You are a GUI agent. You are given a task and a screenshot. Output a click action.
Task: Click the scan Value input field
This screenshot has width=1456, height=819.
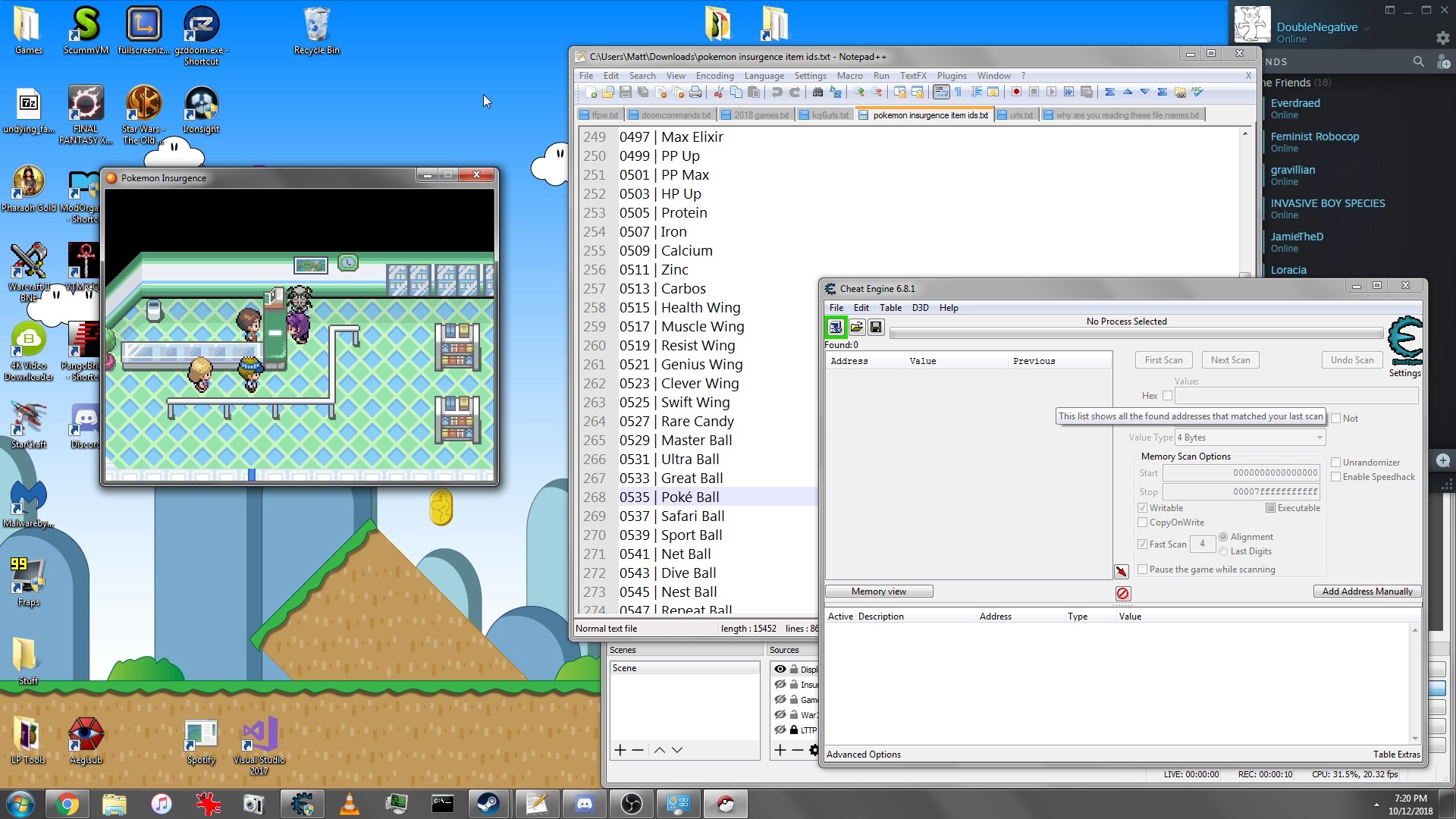(1296, 395)
